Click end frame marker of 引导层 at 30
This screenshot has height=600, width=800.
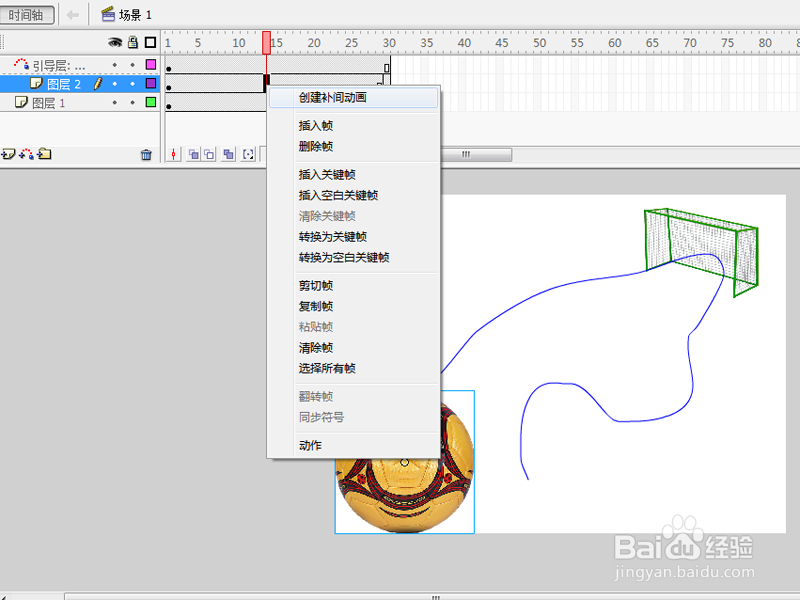387,67
